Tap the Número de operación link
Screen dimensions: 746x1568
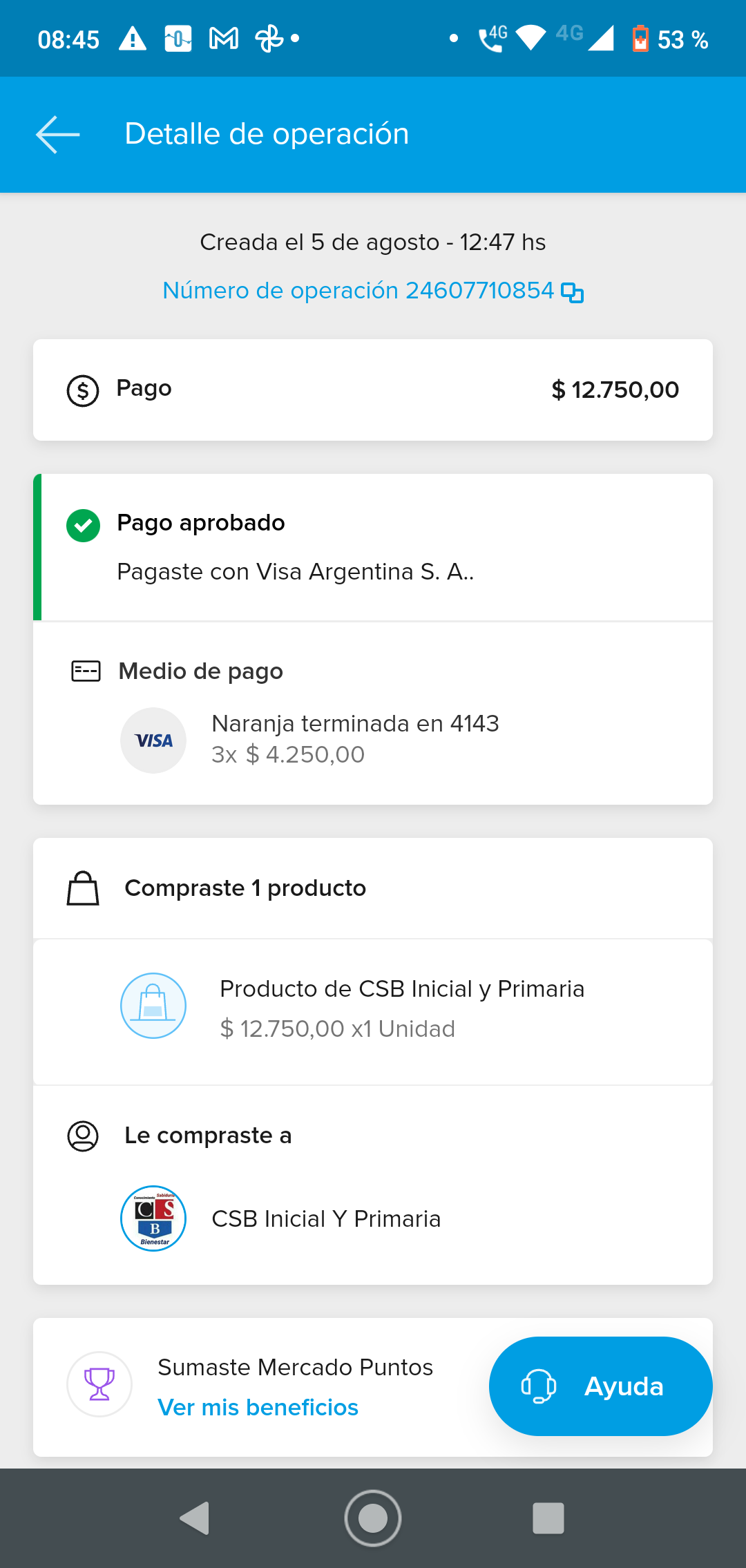pos(358,291)
